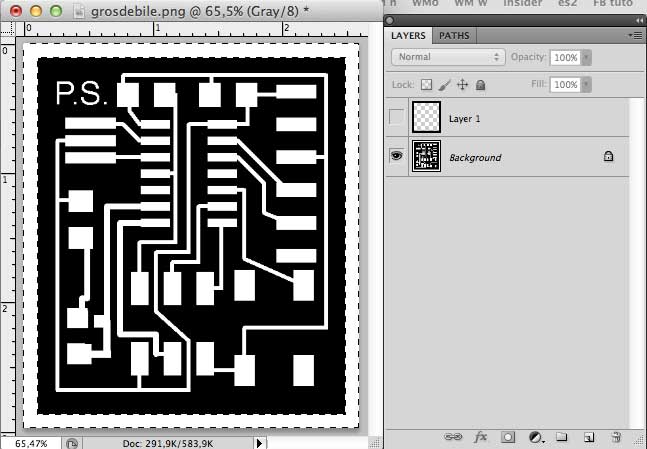Image resolution: width=647 pixels, height=449 pixels.
Task: Zoom the grosdebile.png window
Action: [x=56, y=11]
